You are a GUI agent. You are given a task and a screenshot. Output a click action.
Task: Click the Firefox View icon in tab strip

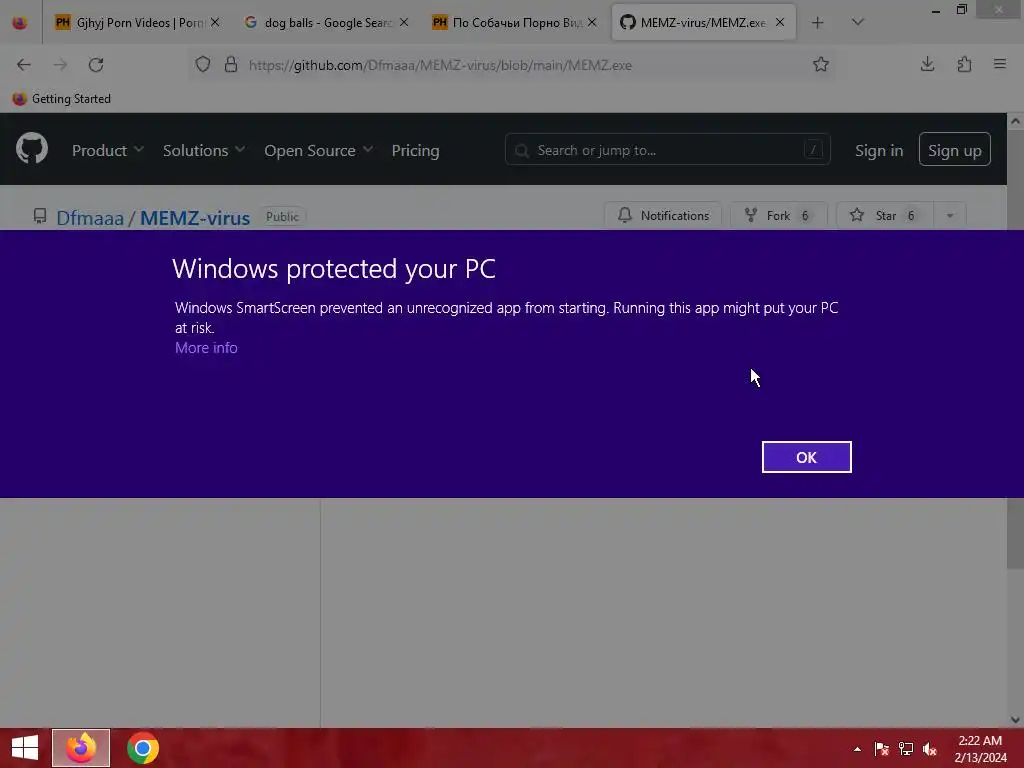[20, 23]
